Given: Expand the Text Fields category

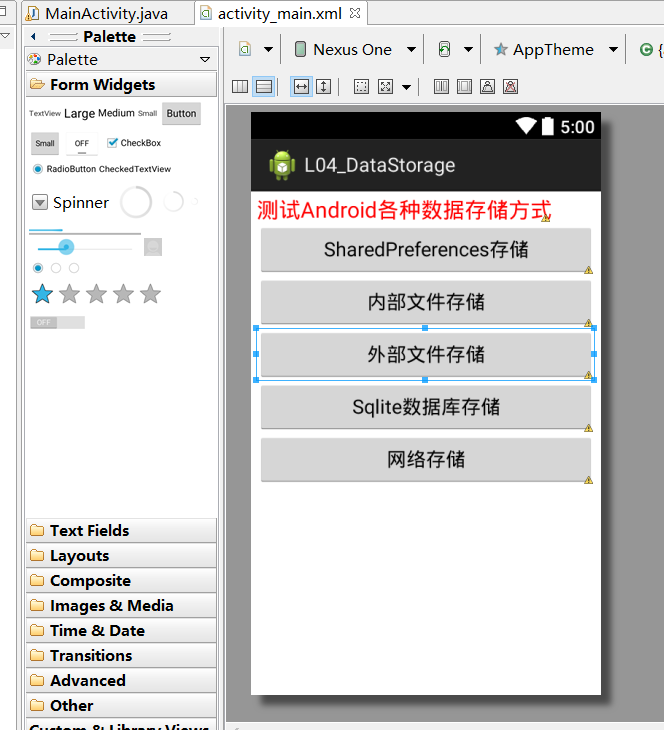Looking at the screenshot, I should (121, 530).
